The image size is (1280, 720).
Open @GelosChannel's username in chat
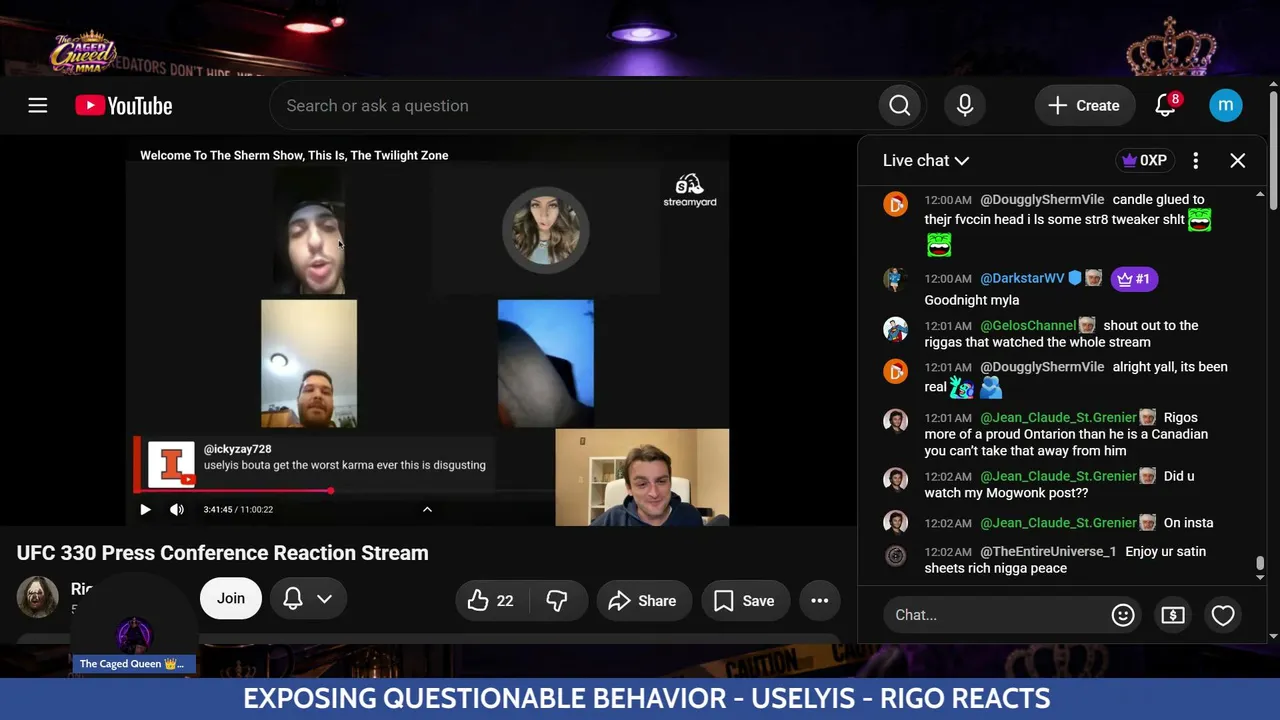pos(1028,325)
